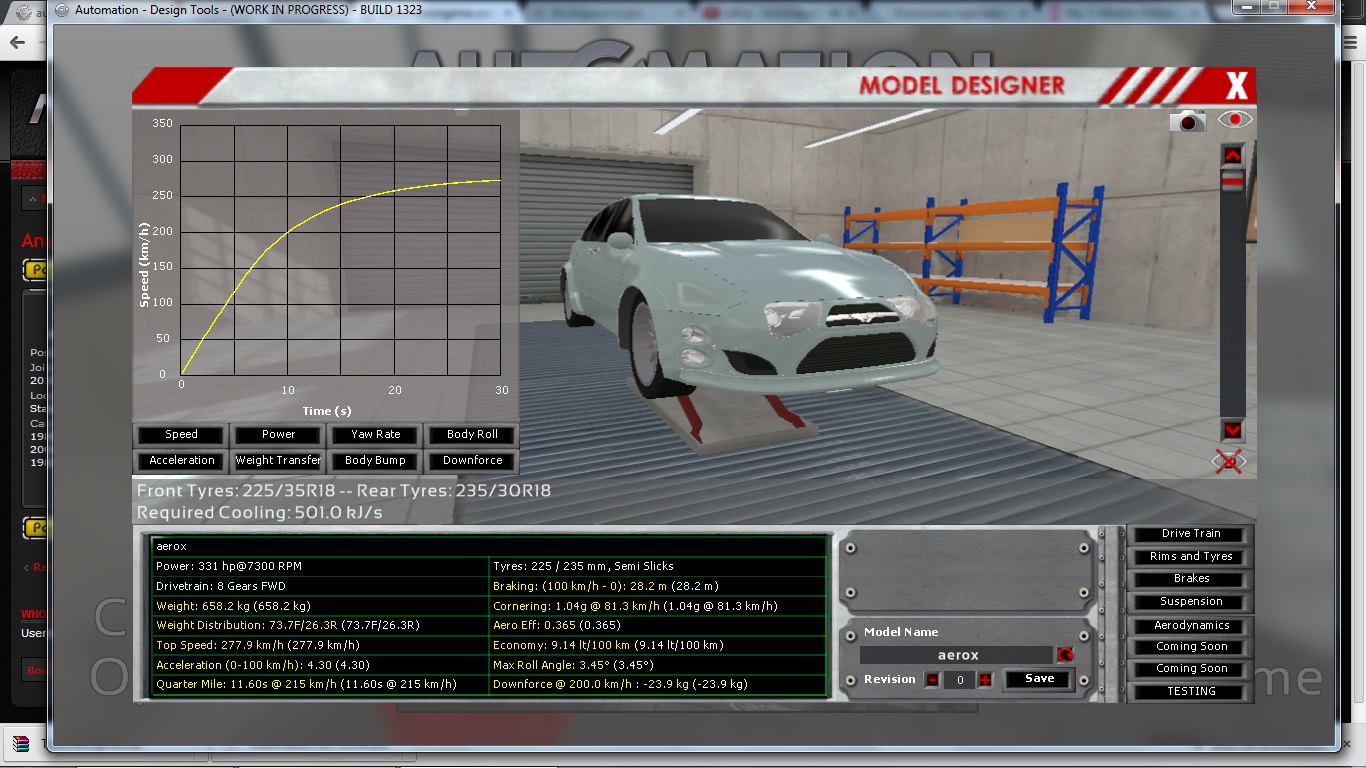Click the first Coming Soon button
This screenshot has height=768, width=1366.
(1190, 647)
